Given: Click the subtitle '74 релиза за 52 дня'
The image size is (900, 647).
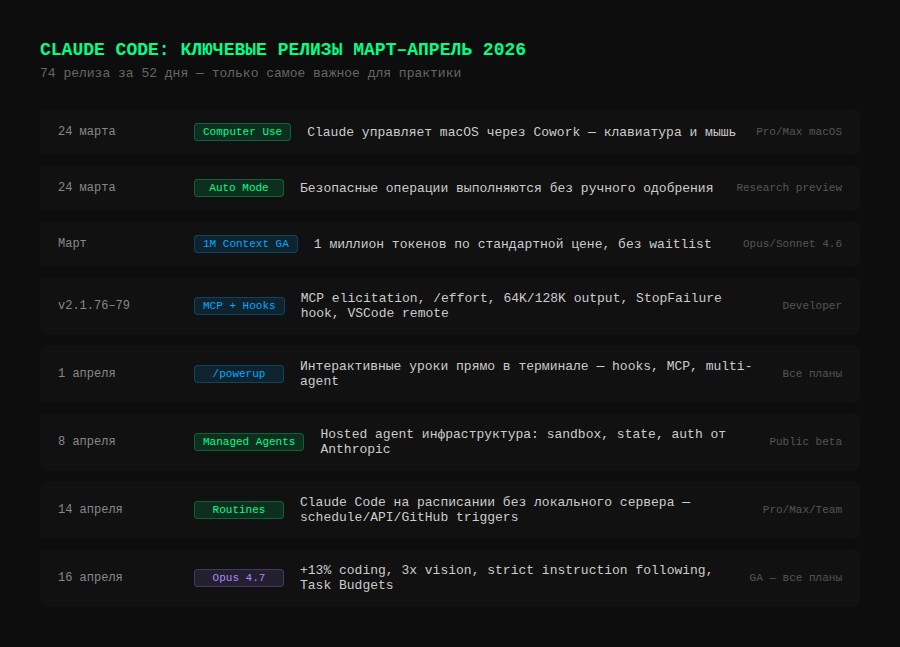Looking at the screenshot, I should point(114,73).
